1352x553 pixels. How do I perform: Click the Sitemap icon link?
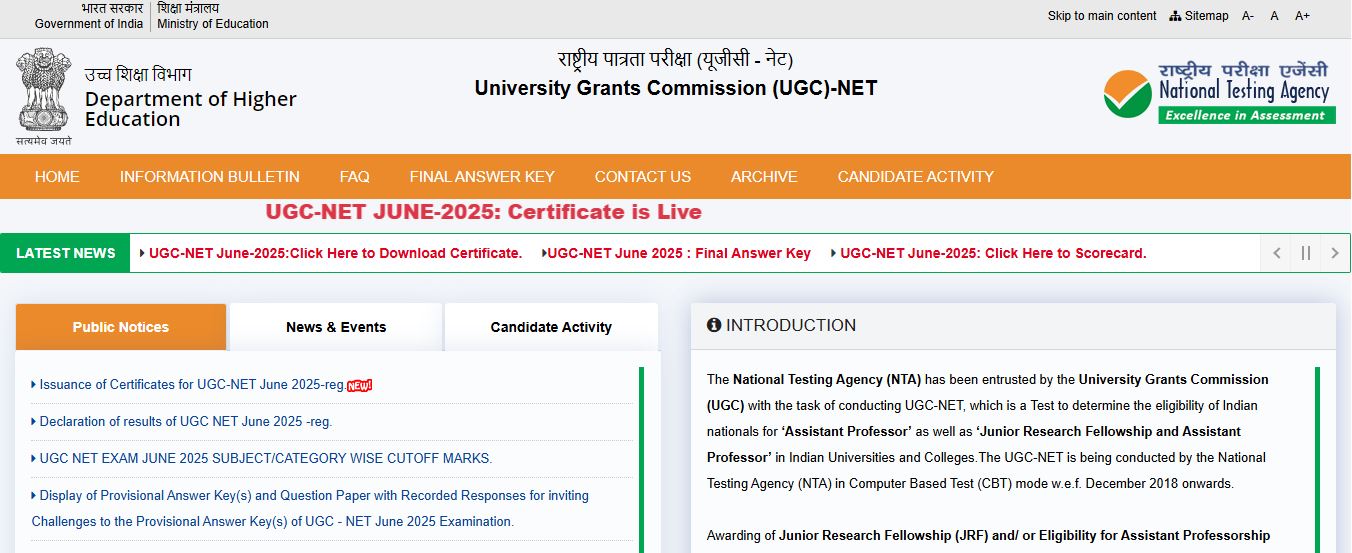pyautogui.click(x=1198, y=16)
